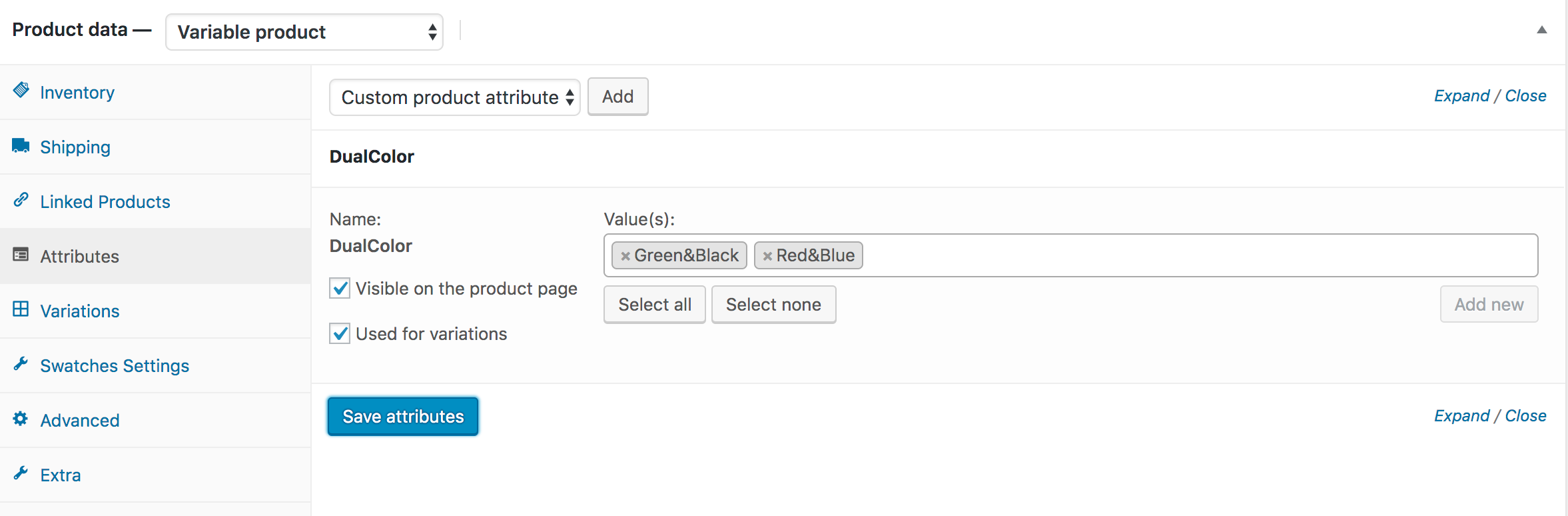Remove the Red&Blue value tag

[767, 256]
